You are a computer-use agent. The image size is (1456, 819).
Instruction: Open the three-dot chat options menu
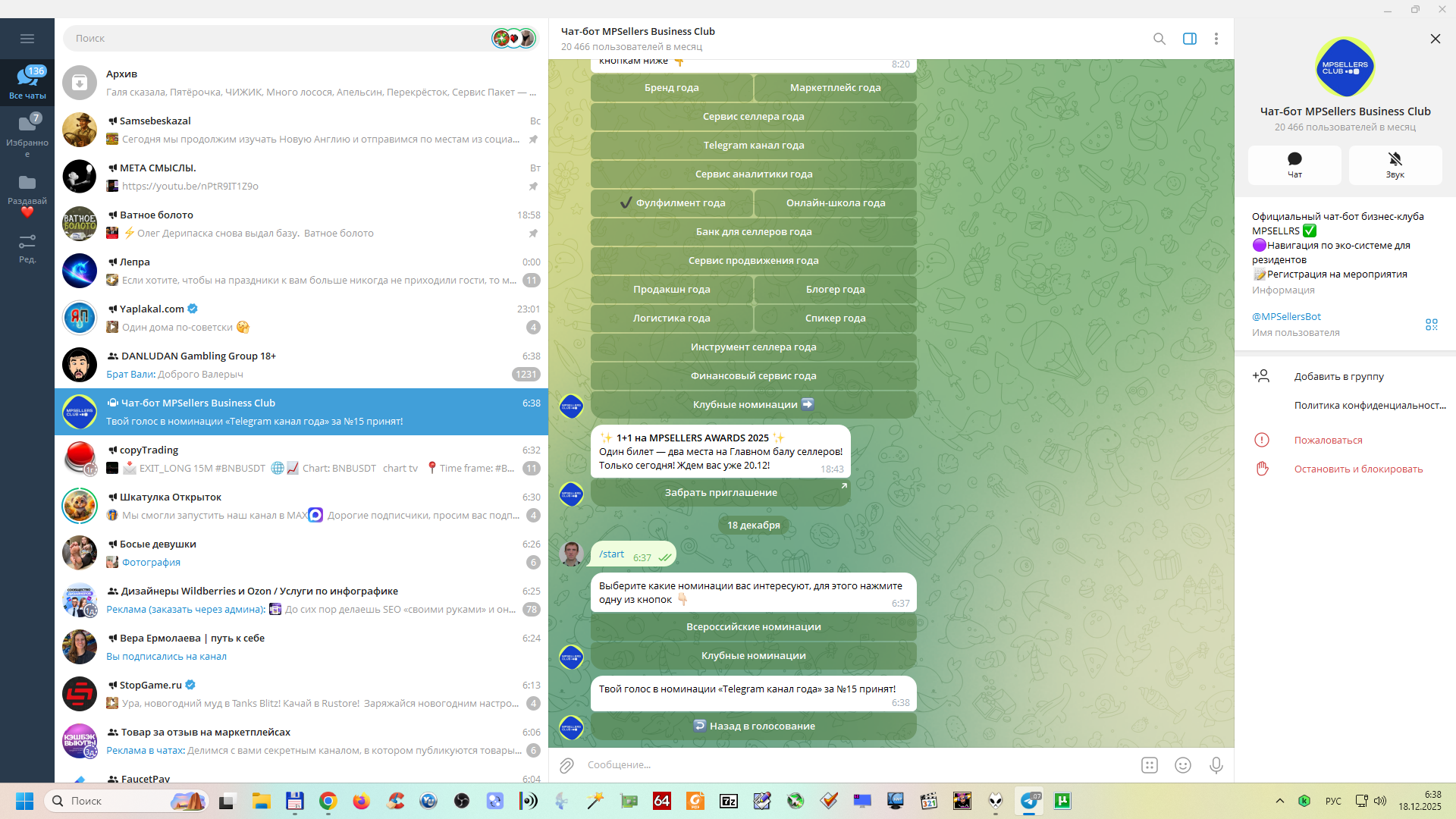click(x=1216, y=39)
